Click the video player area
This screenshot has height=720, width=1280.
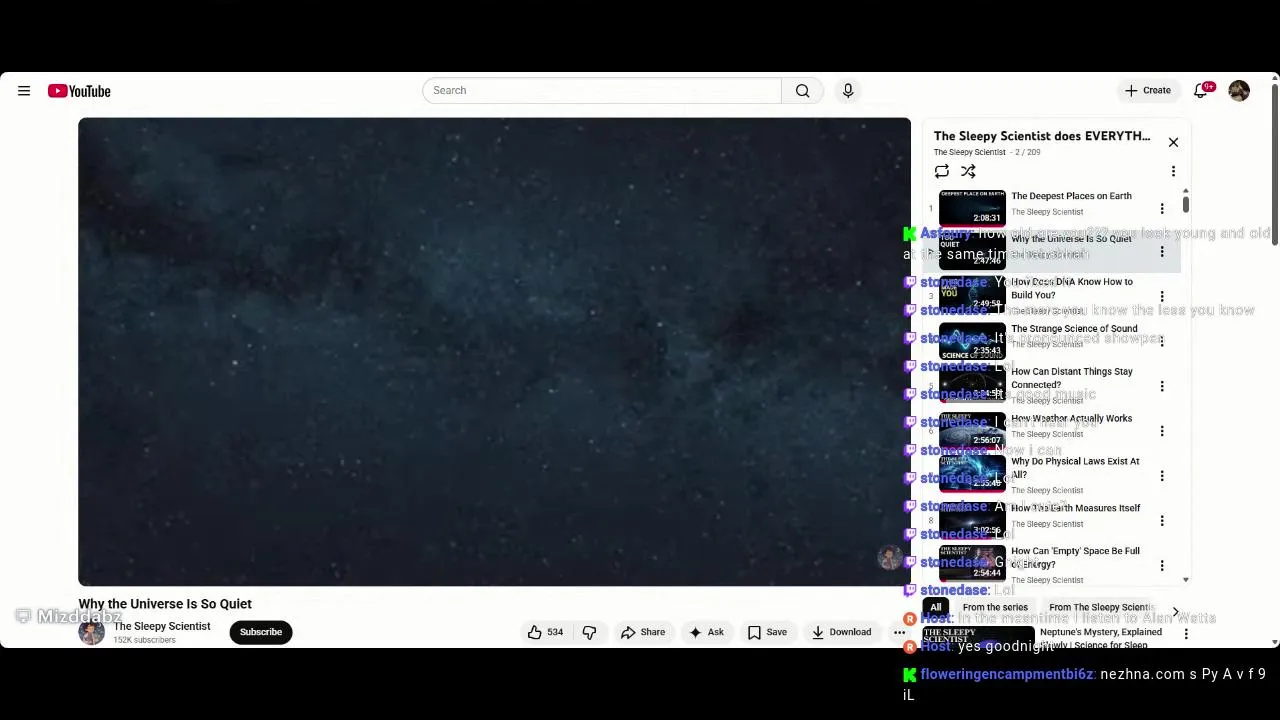(495, 352)
